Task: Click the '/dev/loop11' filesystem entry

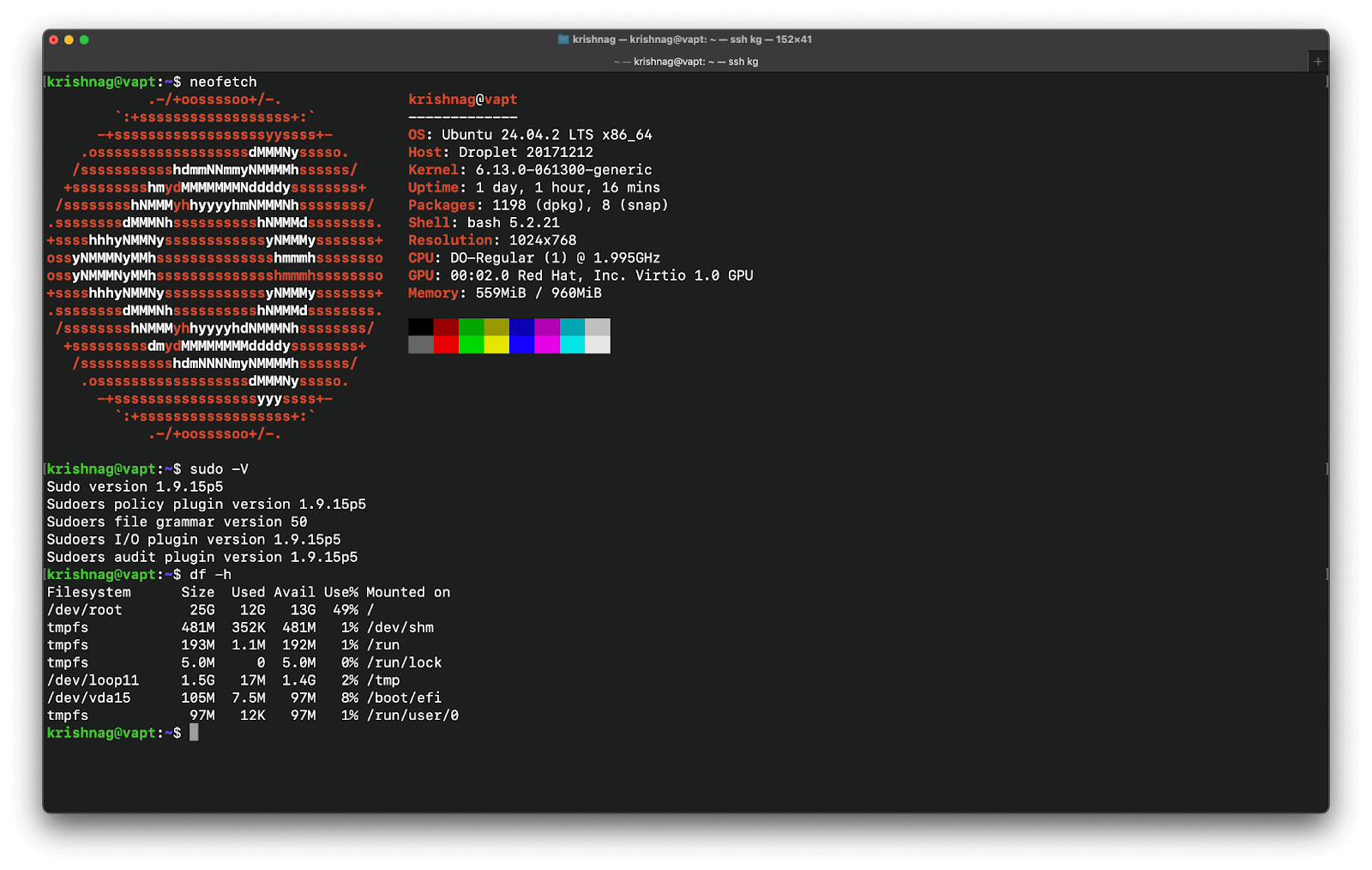Action: 93,680
